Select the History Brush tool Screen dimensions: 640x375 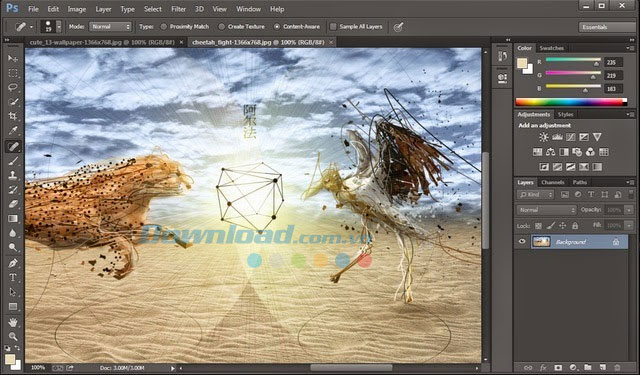tap(13, 190)
